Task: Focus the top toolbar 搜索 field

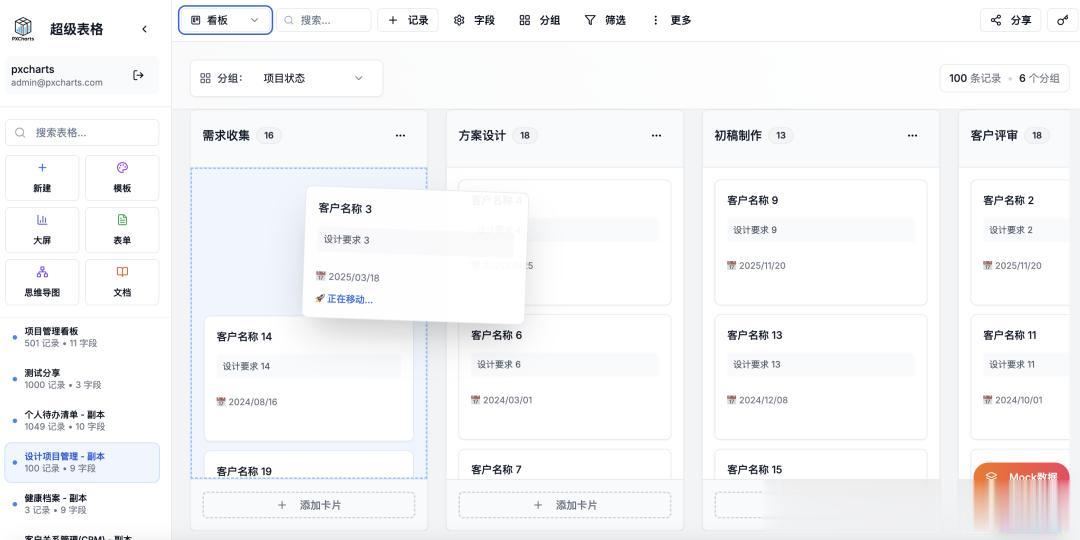Action: pyautogui.click(x=324, y=20)
